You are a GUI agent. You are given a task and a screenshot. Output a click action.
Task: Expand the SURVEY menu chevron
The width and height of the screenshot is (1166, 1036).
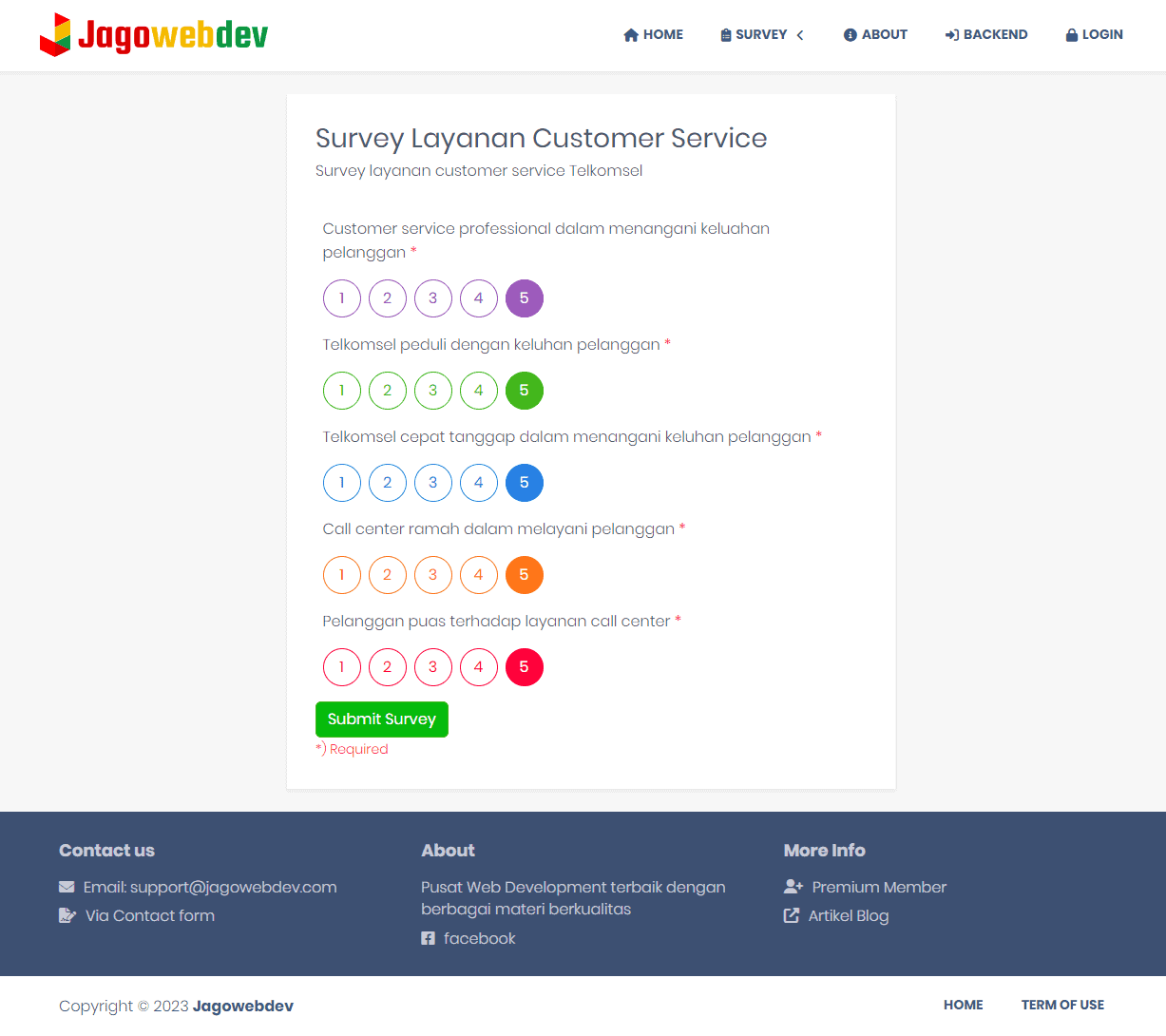tap(800, 35)
